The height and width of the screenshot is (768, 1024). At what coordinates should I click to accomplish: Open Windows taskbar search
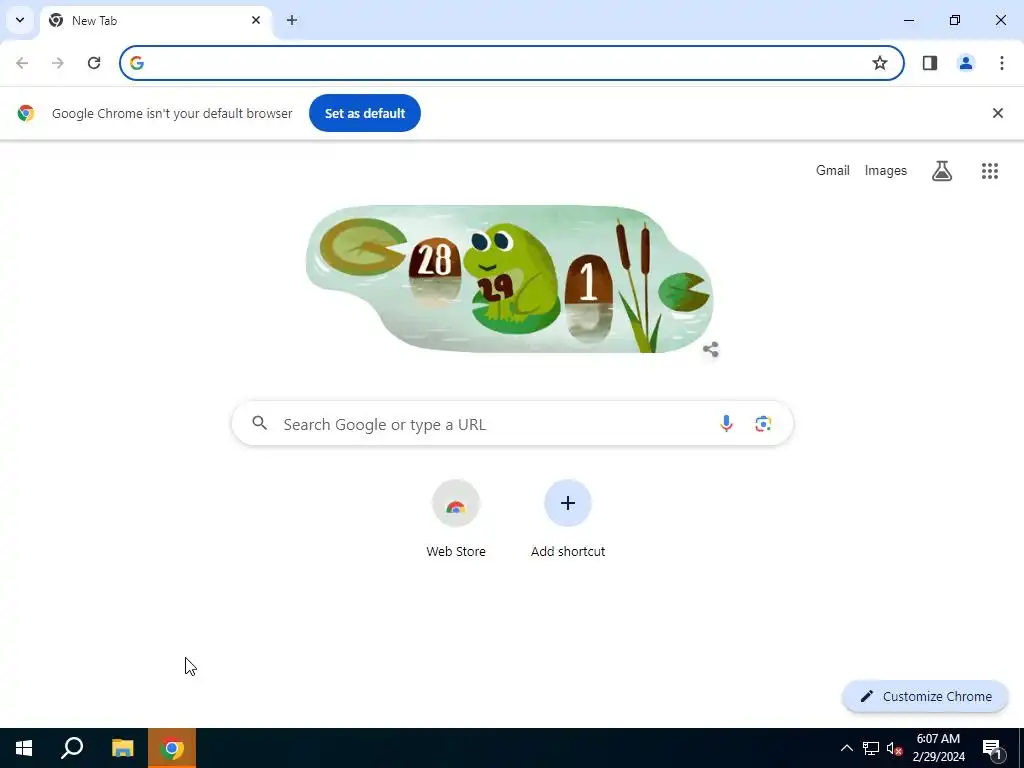[72, 748]
